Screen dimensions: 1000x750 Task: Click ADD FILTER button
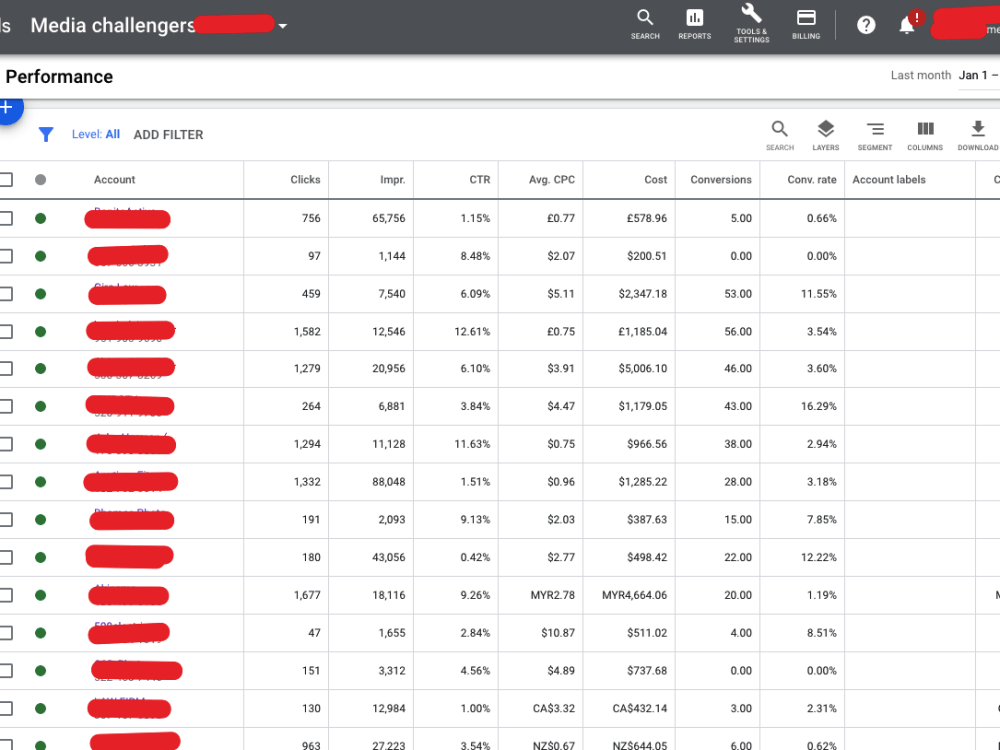coord(168,135)
